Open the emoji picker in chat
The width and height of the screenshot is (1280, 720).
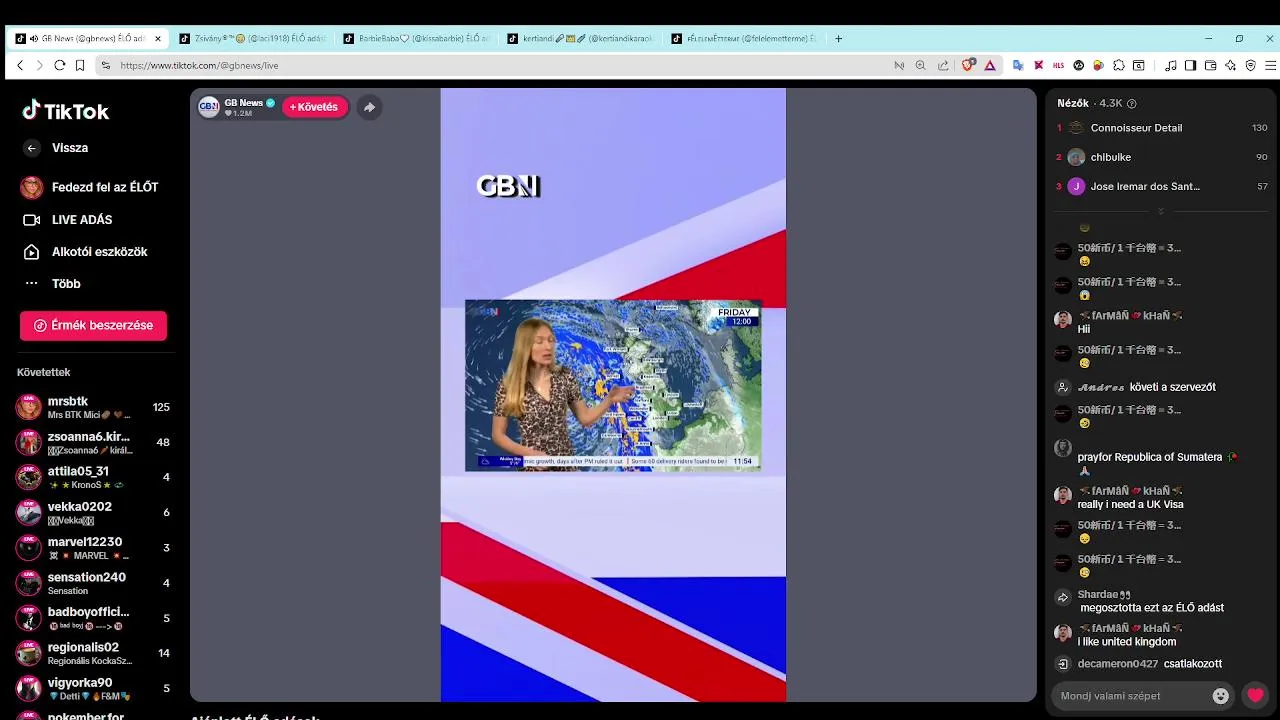point(1220,696)
